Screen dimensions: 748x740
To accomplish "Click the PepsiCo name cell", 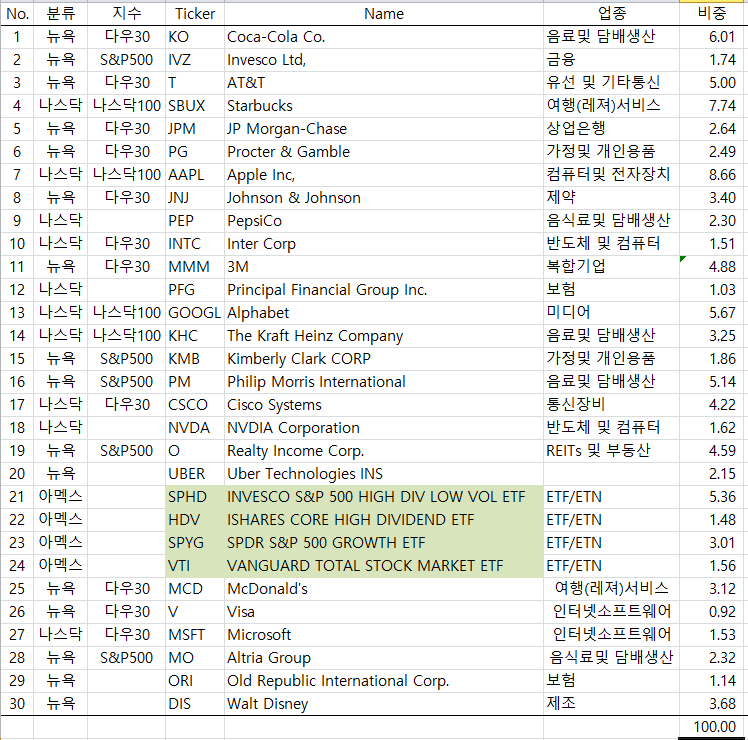I will (x=384, y=220).
